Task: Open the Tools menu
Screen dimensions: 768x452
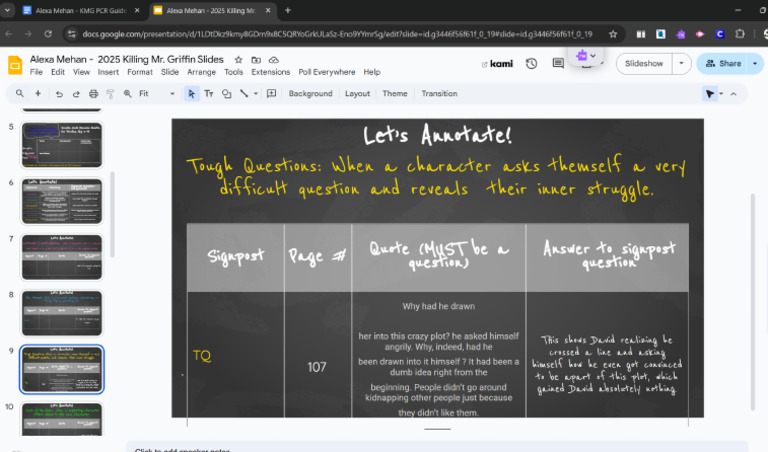Action: pos(234,72)
